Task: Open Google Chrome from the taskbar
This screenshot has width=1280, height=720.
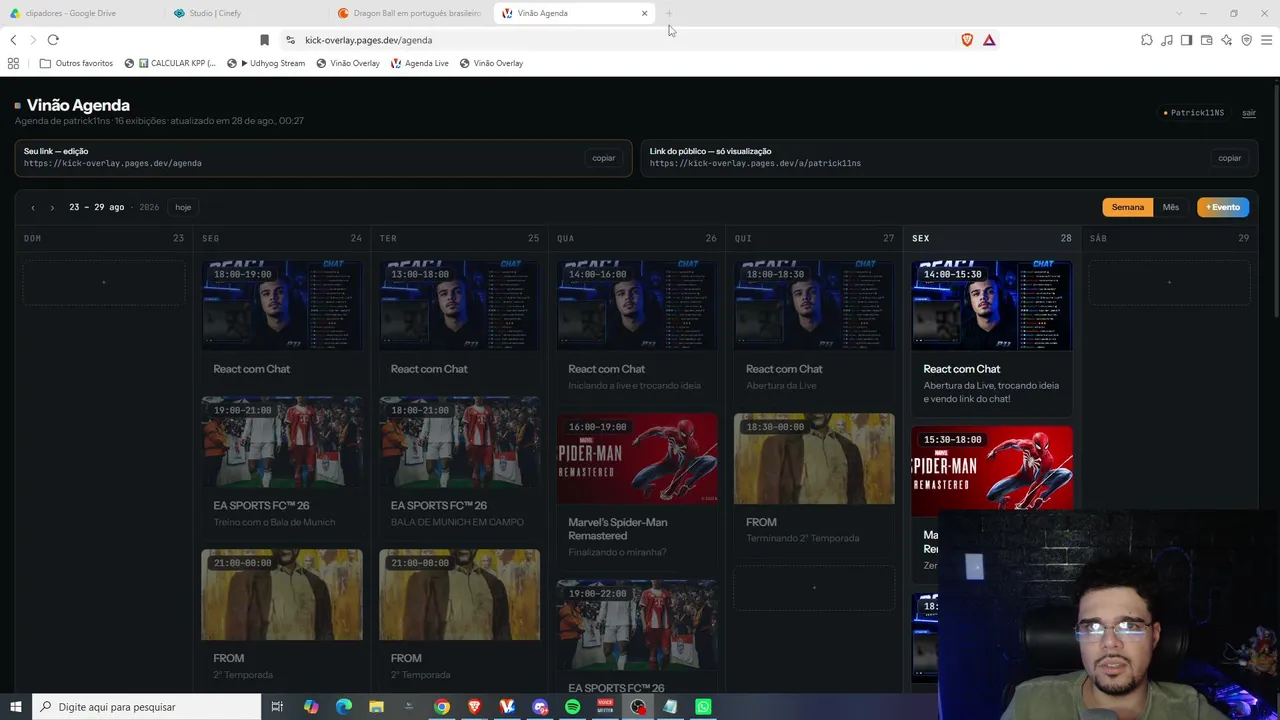Action: (x=442, y=707)
